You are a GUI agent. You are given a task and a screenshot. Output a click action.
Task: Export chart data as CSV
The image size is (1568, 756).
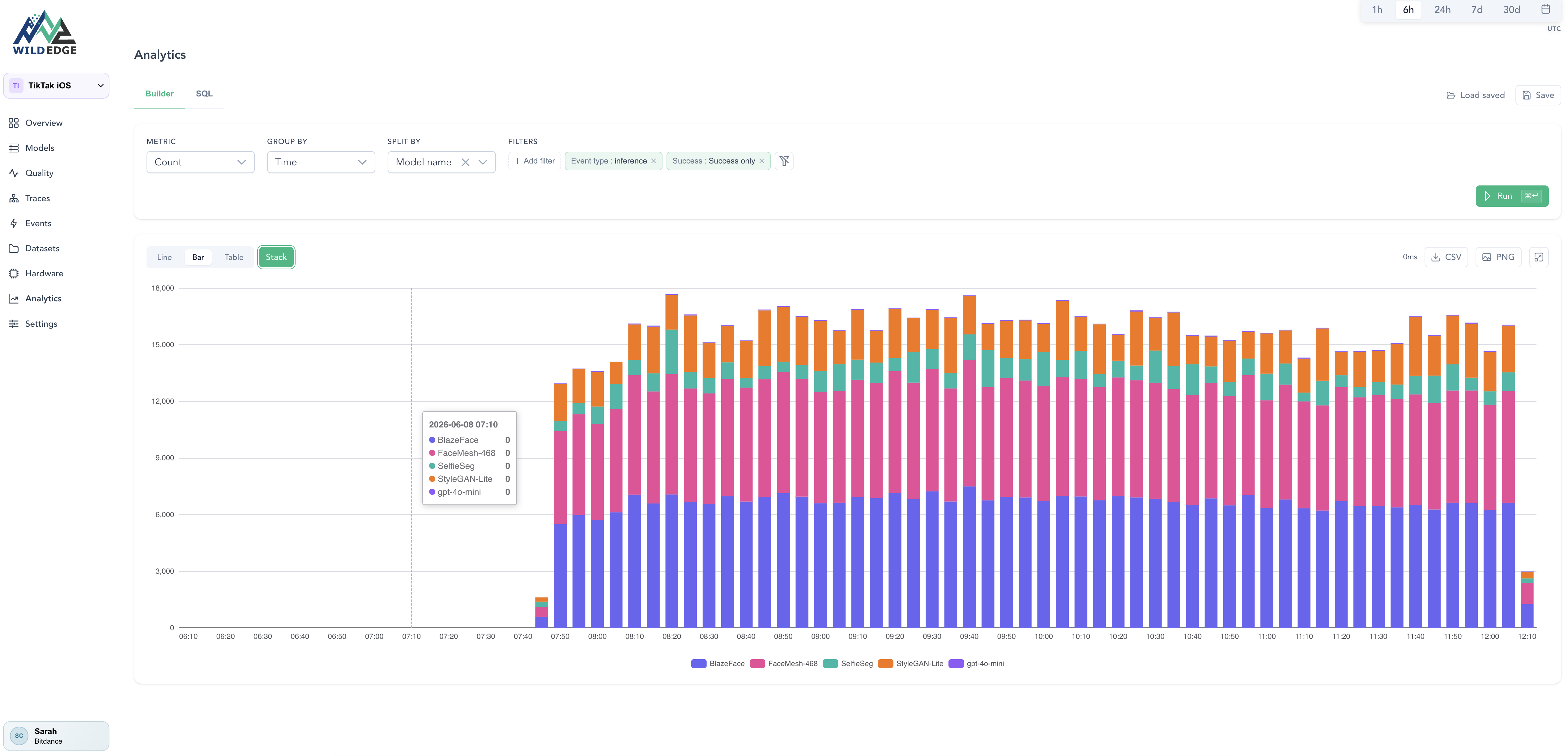point(1446,257)
